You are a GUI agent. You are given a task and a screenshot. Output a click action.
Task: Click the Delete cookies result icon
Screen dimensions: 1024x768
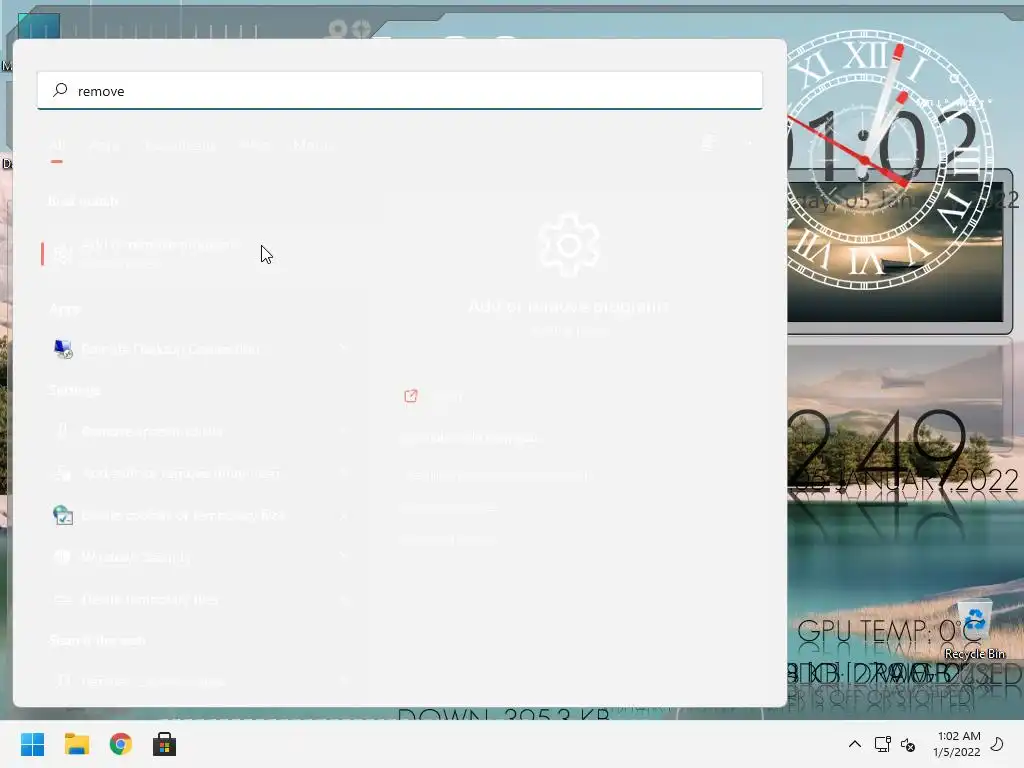point(63,515)
